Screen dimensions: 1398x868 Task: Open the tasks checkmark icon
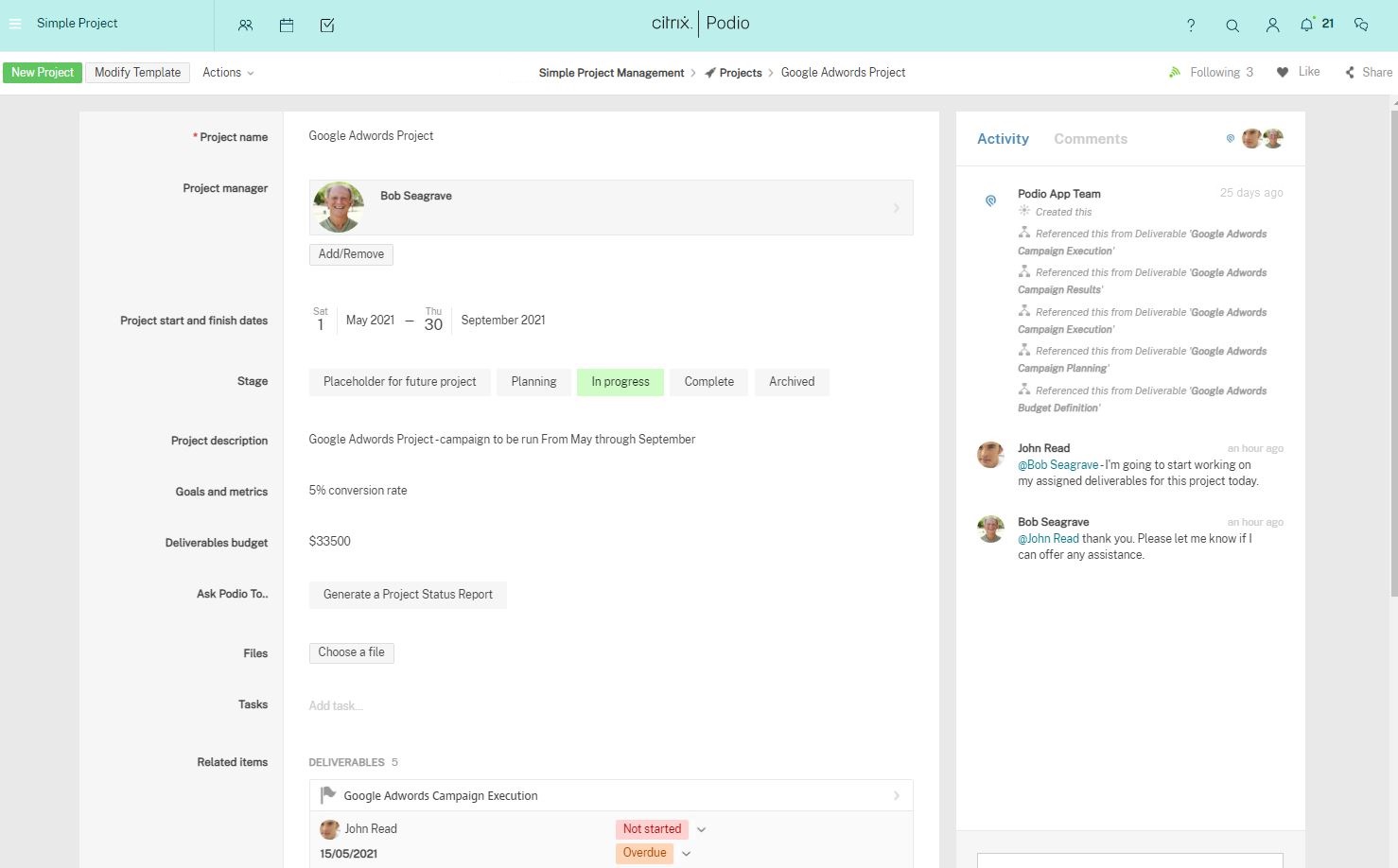[327, 26]
